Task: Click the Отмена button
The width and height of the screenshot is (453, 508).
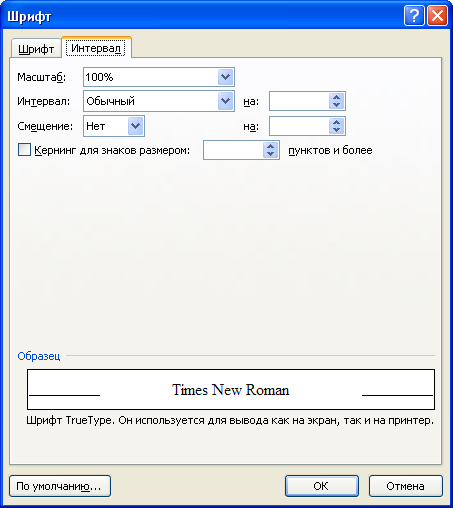Action: point(406,486)
